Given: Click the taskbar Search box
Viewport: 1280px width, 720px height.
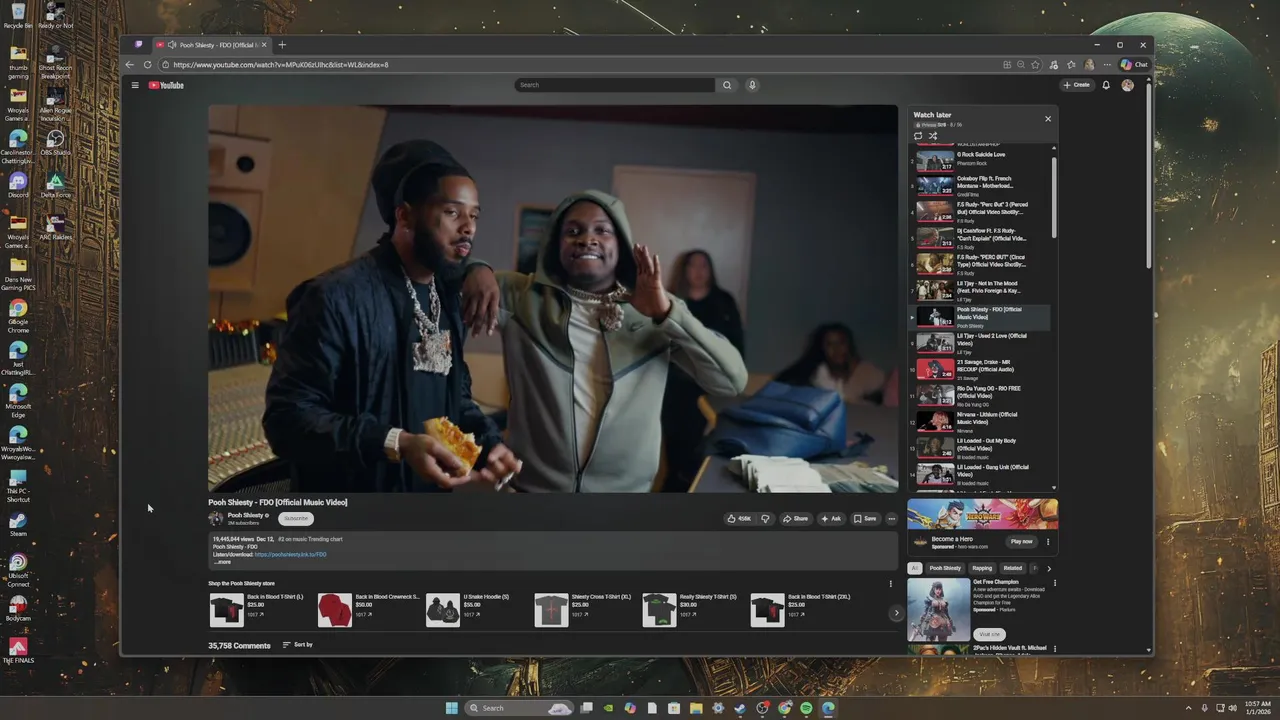Looking at the screenshot, I should (519, 708).
